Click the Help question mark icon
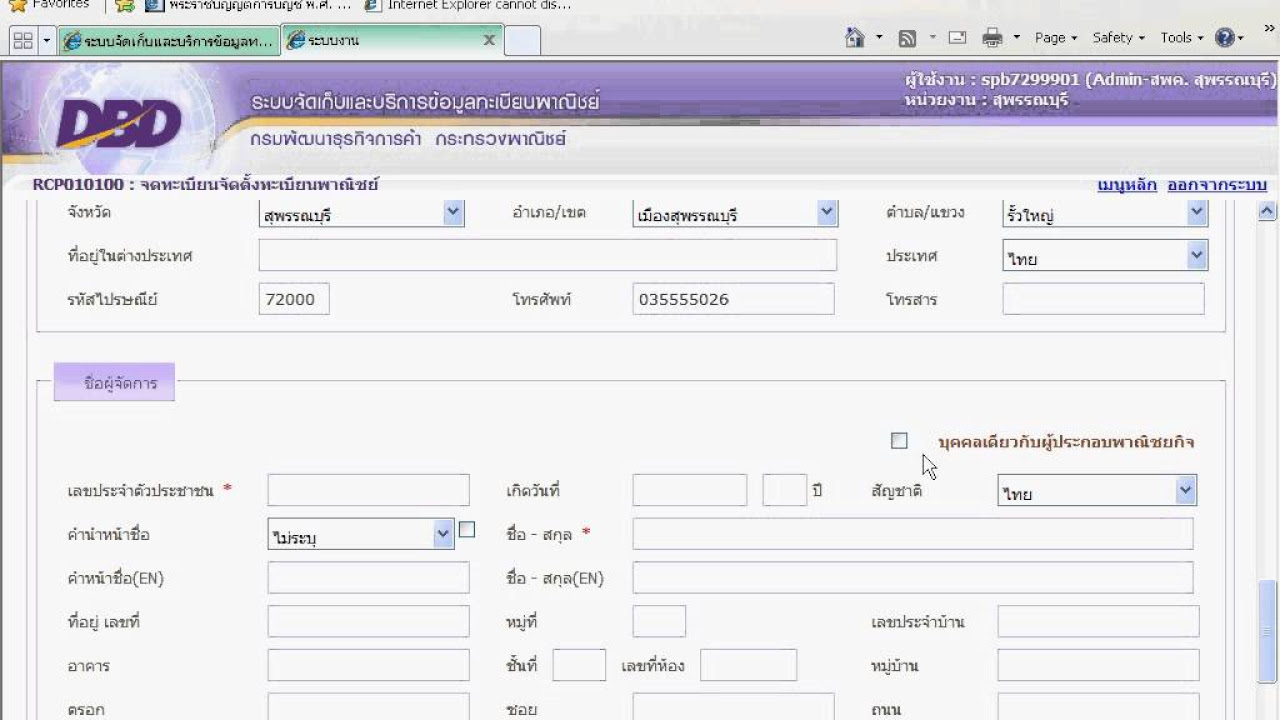The image size is (1280, 720). [1225, 38]
